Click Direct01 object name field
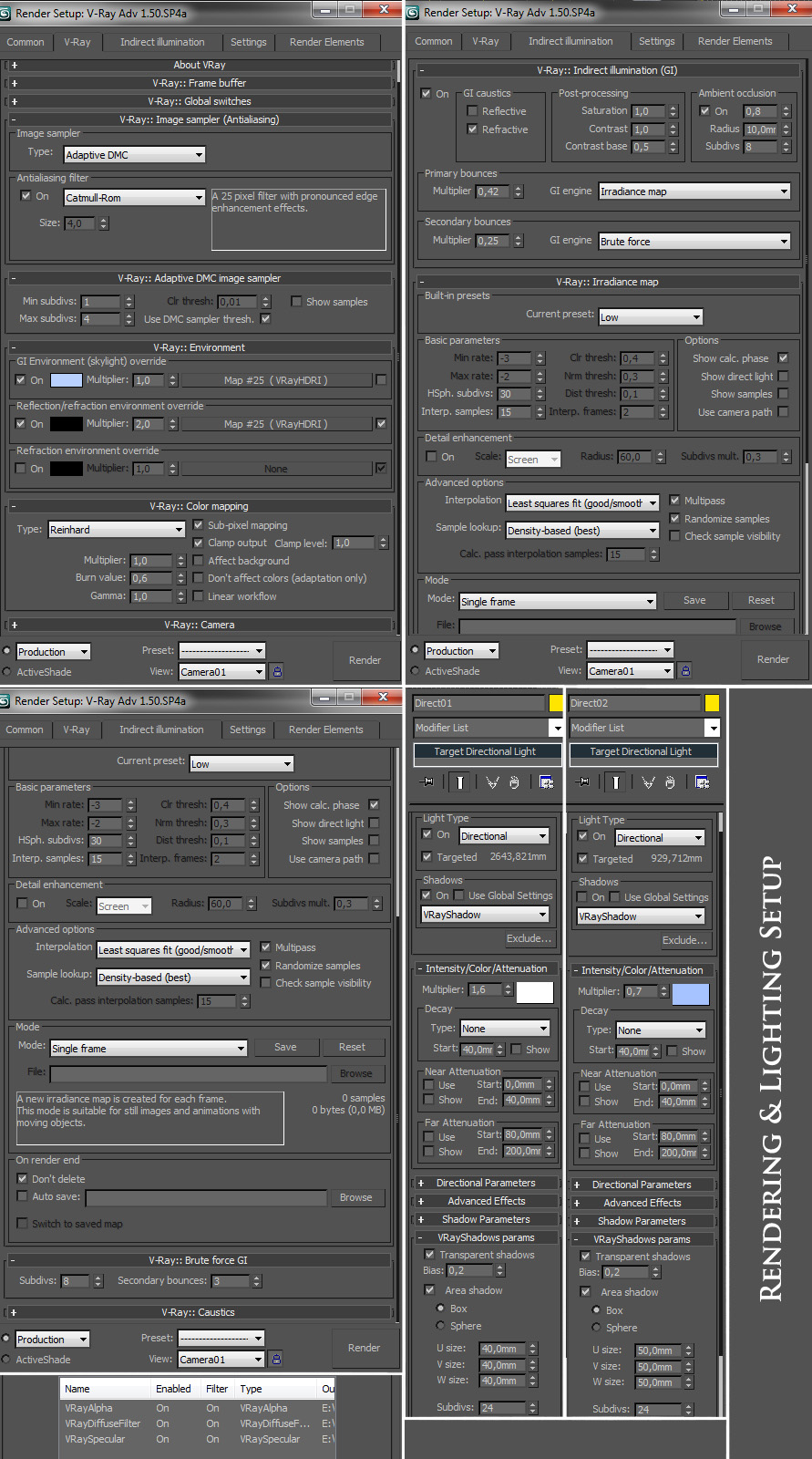Screen dimensions: 812x1459 coord(478,703)
